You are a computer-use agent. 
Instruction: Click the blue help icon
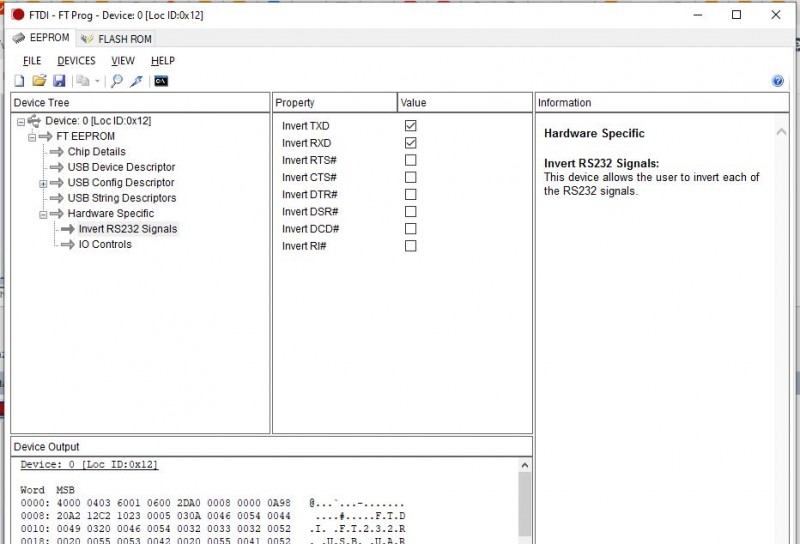click(x=778, y=81)
